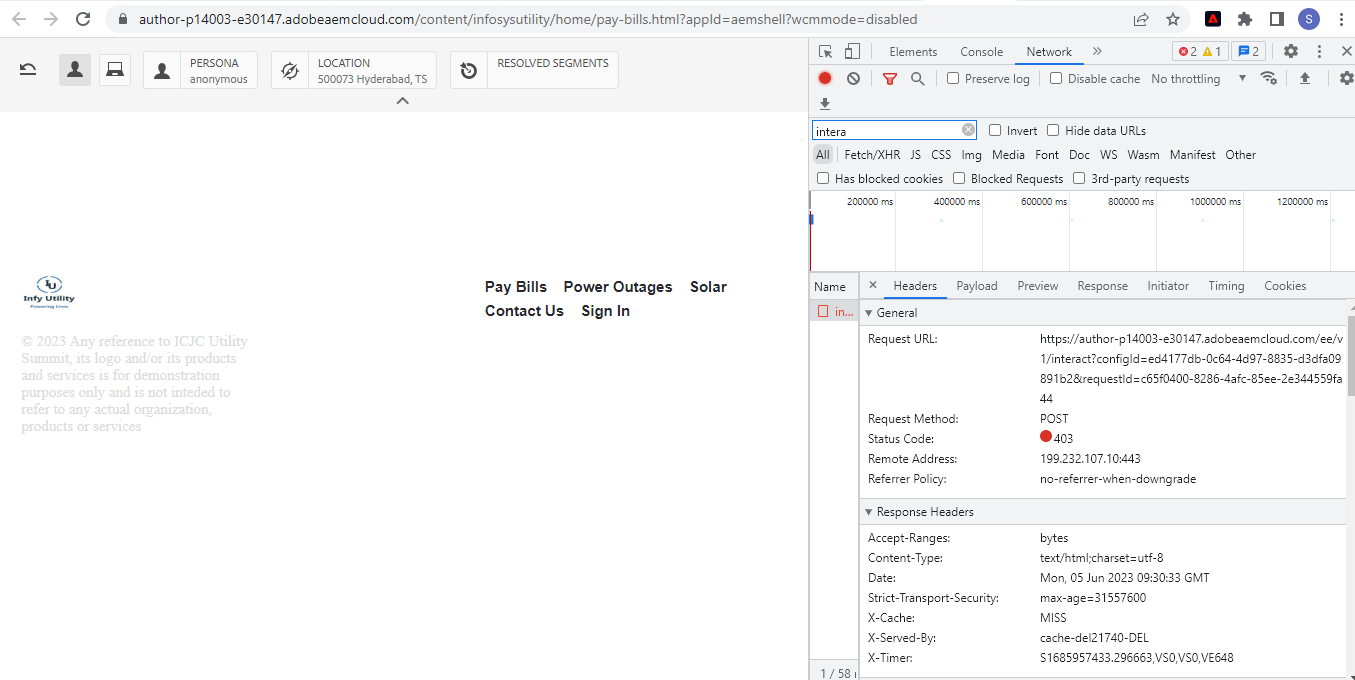Clear the network request log

point(852,78)
